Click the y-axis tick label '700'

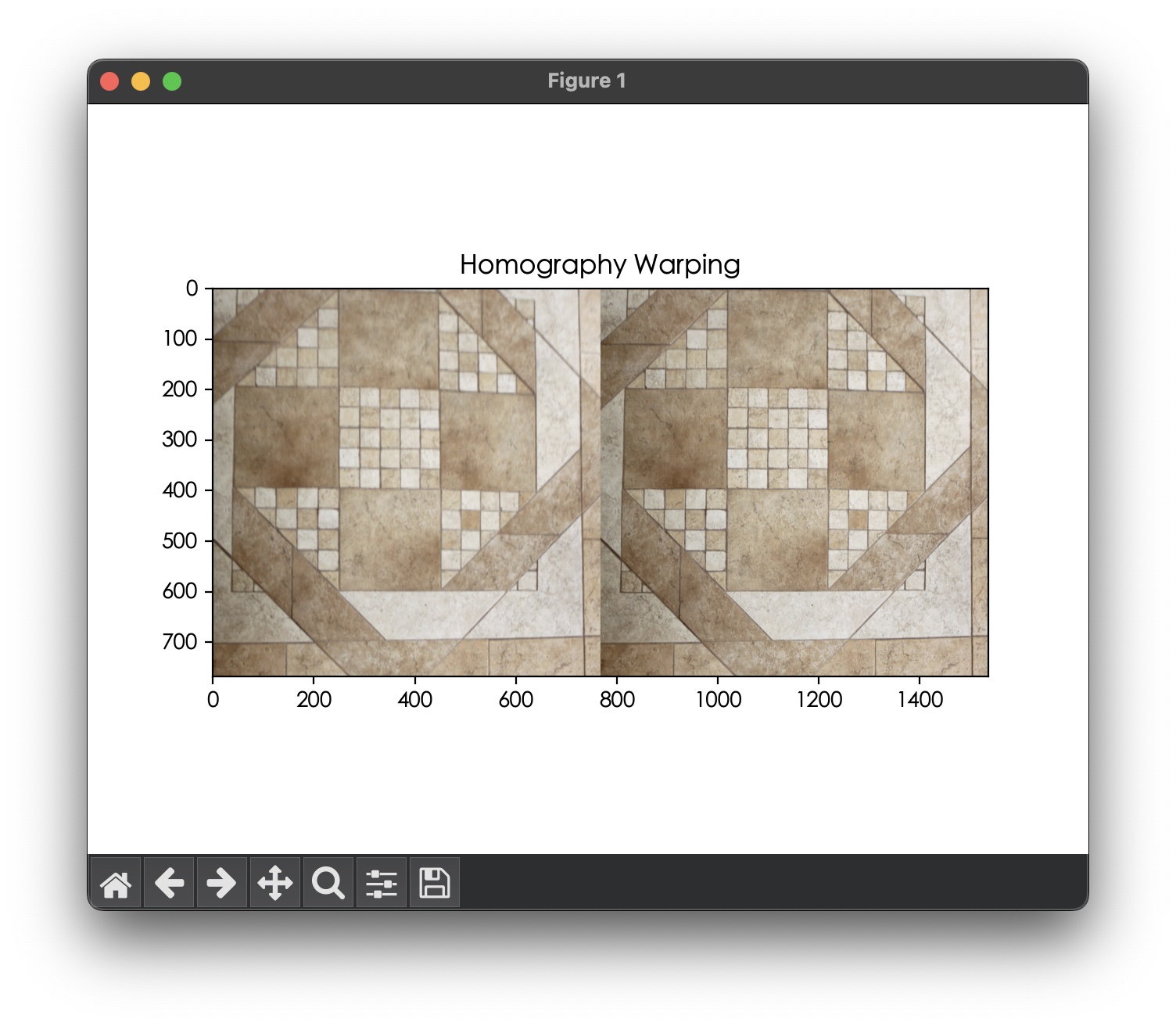click(180, 641)
